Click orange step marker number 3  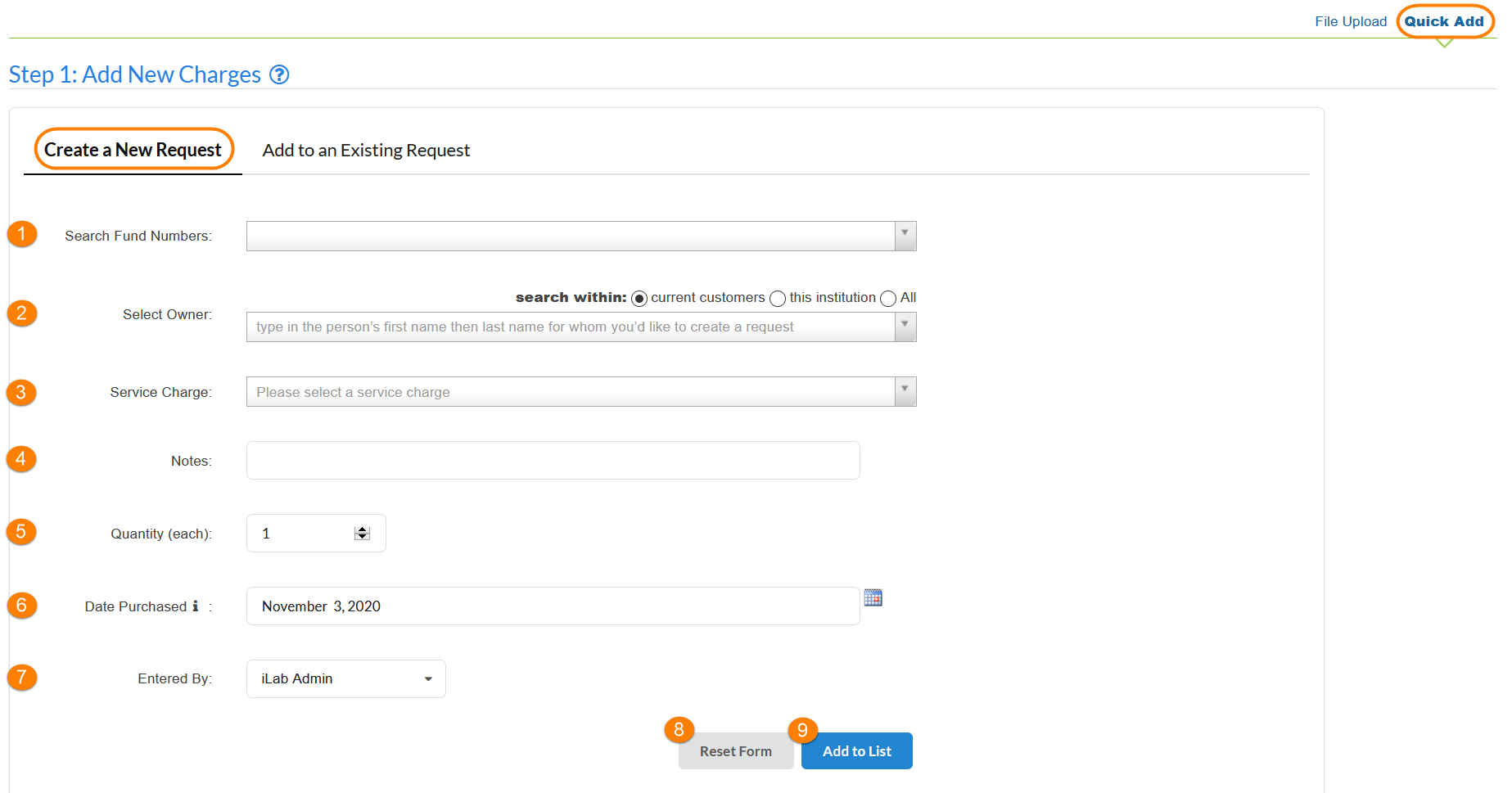[x=21, y=393]
